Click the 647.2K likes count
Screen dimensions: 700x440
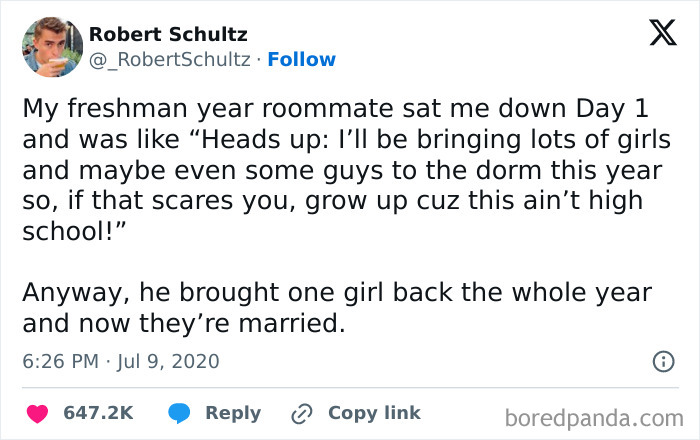point(99,413)
